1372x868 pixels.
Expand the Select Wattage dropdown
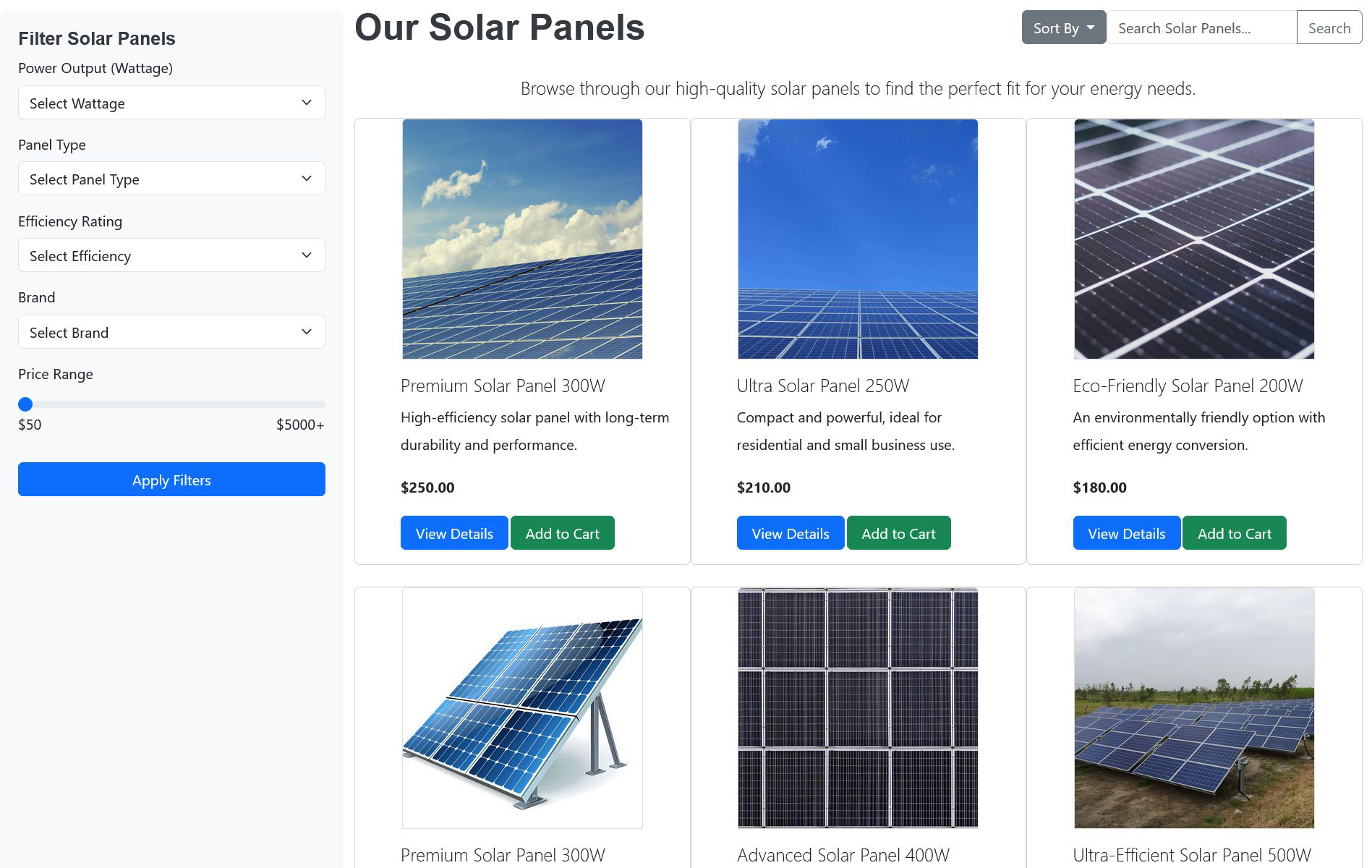pos(171,103)
